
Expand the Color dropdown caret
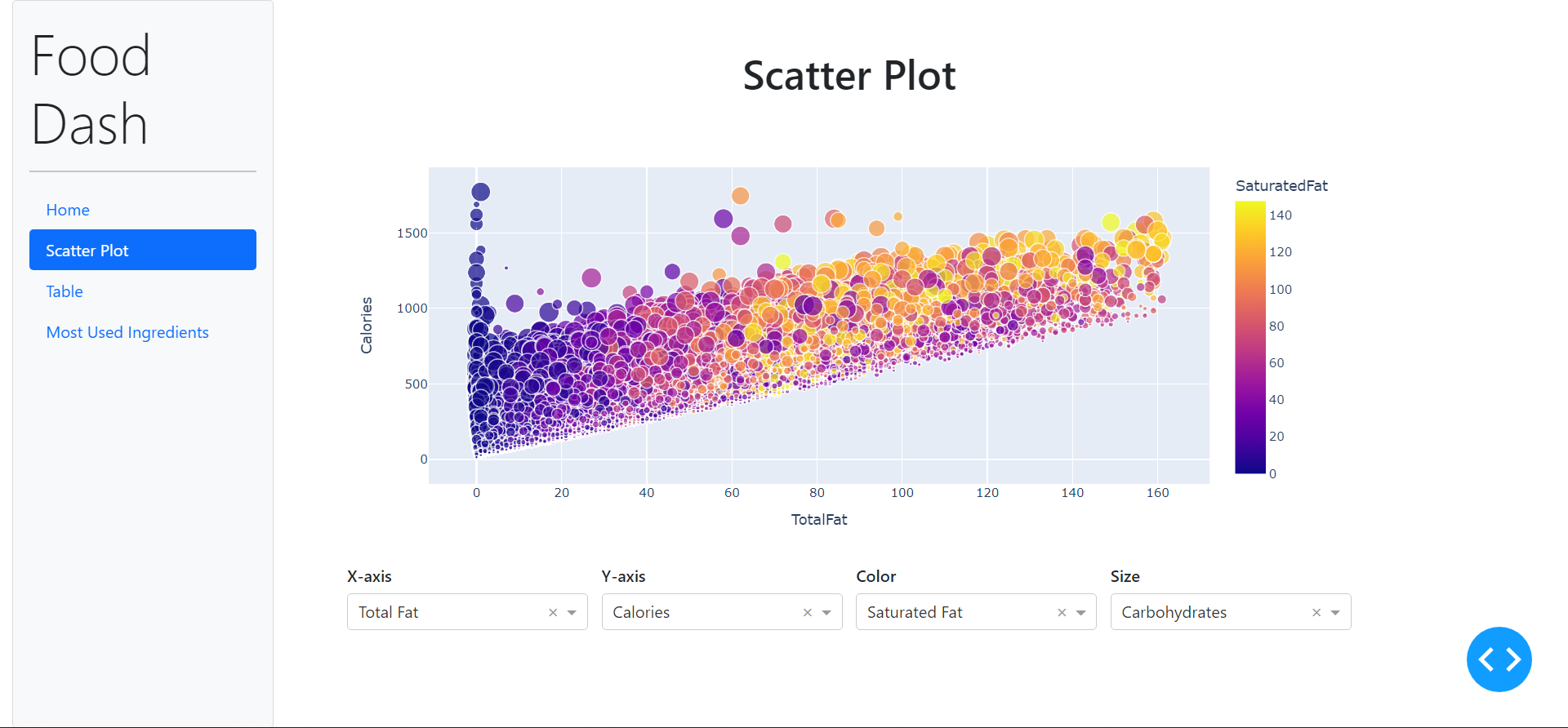click(1081, 612)
